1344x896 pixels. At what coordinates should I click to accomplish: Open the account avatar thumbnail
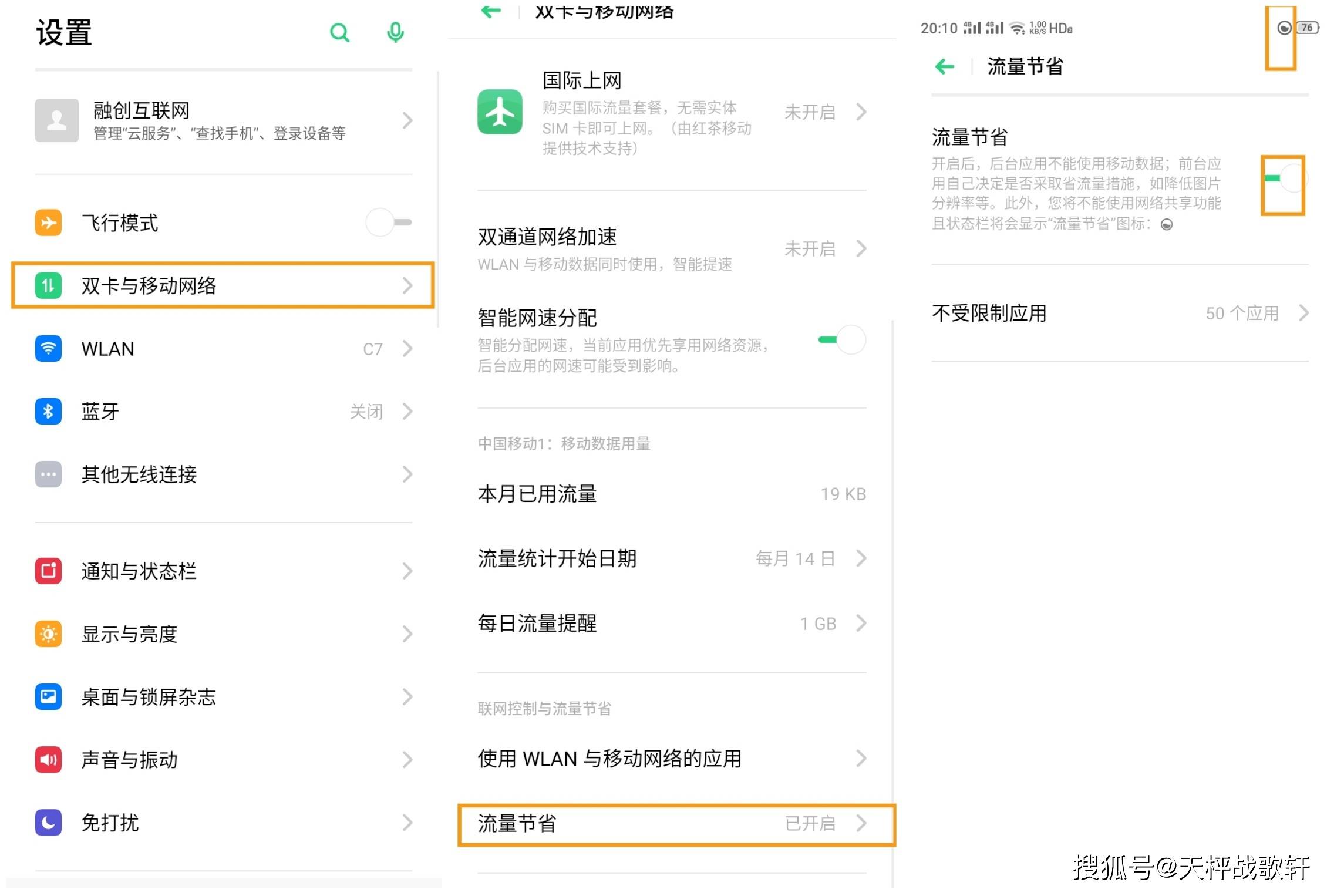56,120
